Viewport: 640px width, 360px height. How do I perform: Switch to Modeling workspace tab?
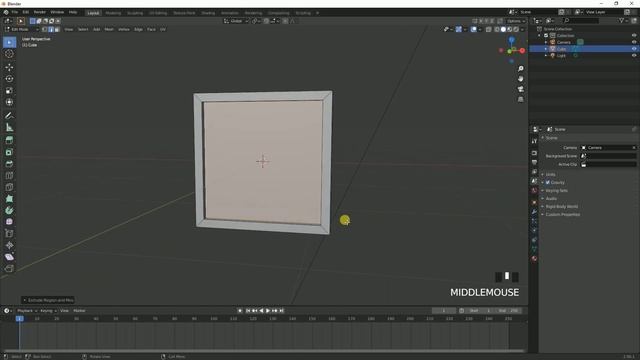pyautogui.click(x=113, y=13)
